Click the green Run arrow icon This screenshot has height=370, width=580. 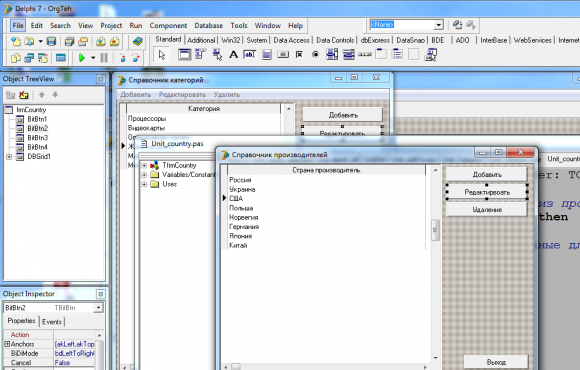pos(82,58)
